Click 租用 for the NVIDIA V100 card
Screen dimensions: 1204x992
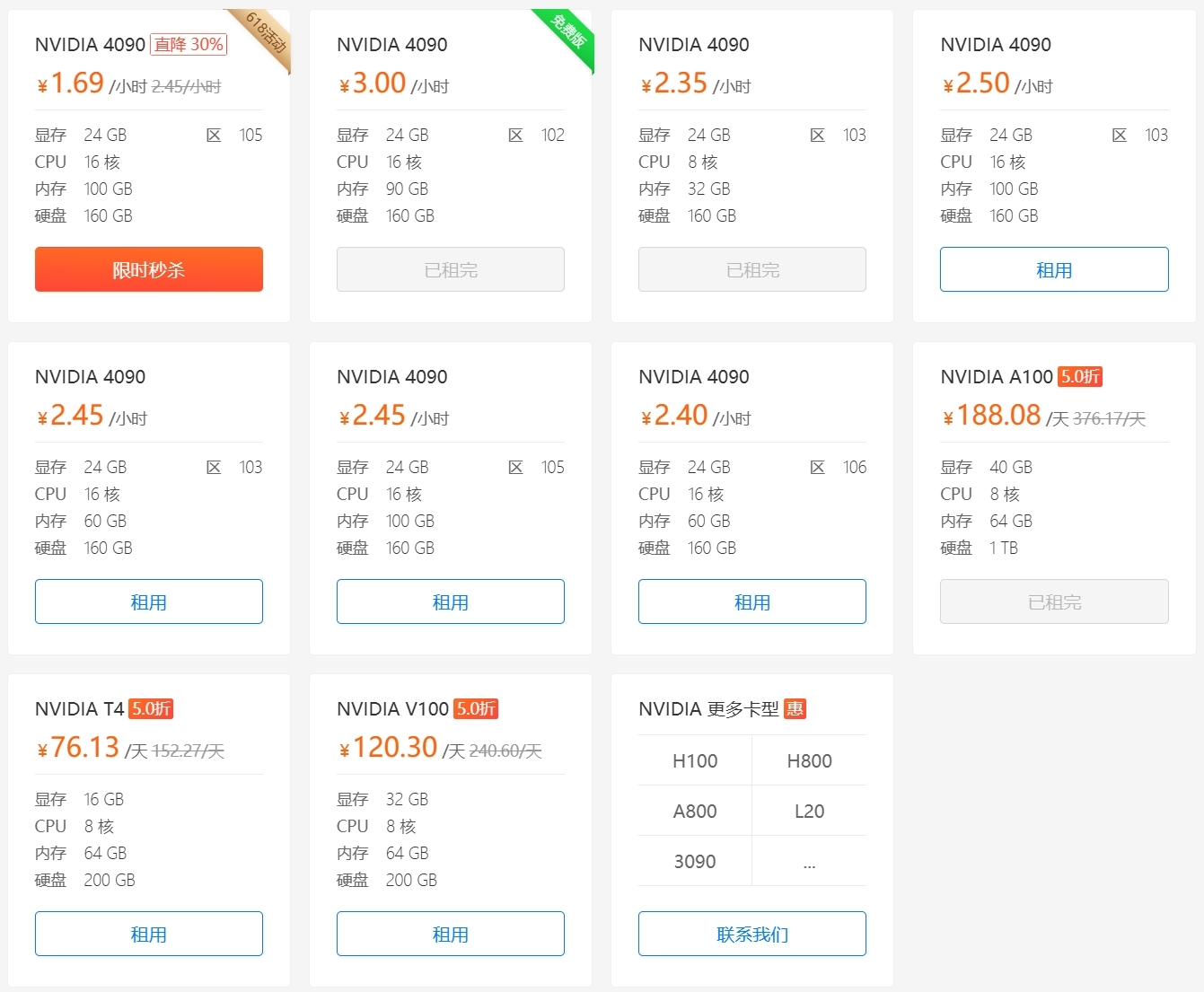pyautogui.click(x=451, y=934)
